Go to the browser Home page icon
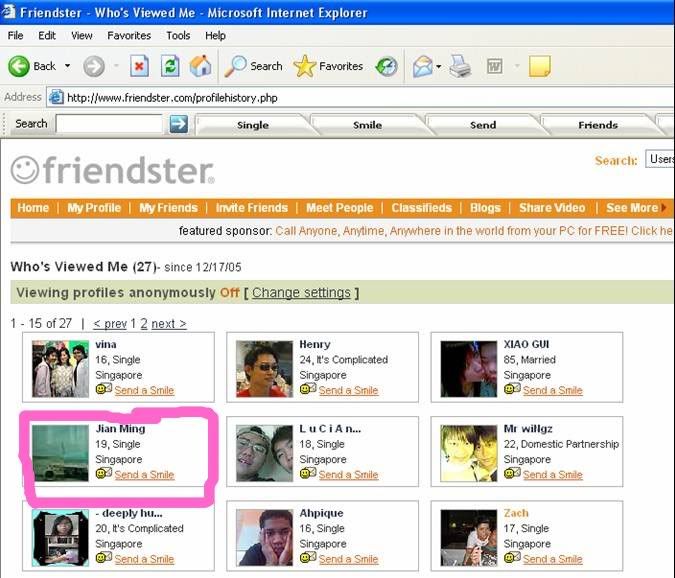The width and height of the screenshot is (675, 578). coord(201,66)
